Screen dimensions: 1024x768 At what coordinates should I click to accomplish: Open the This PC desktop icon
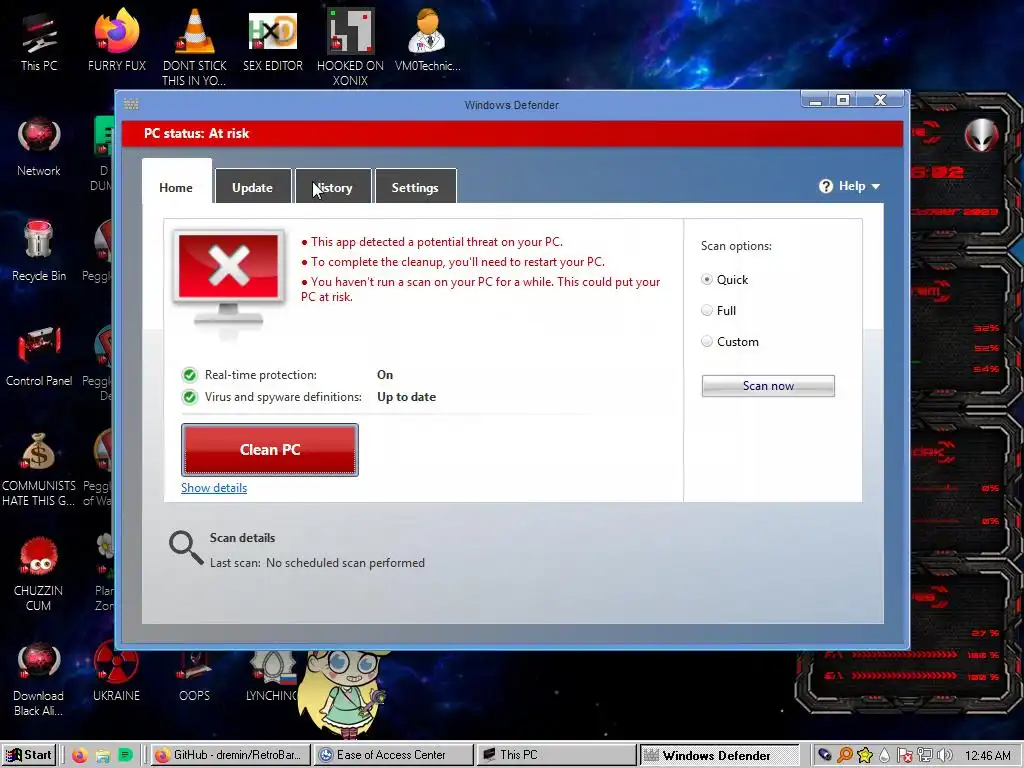point(39,41)
